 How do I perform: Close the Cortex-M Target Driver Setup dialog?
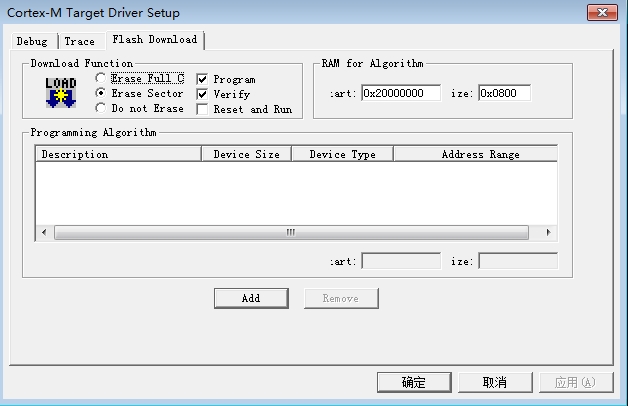point(602,13)
